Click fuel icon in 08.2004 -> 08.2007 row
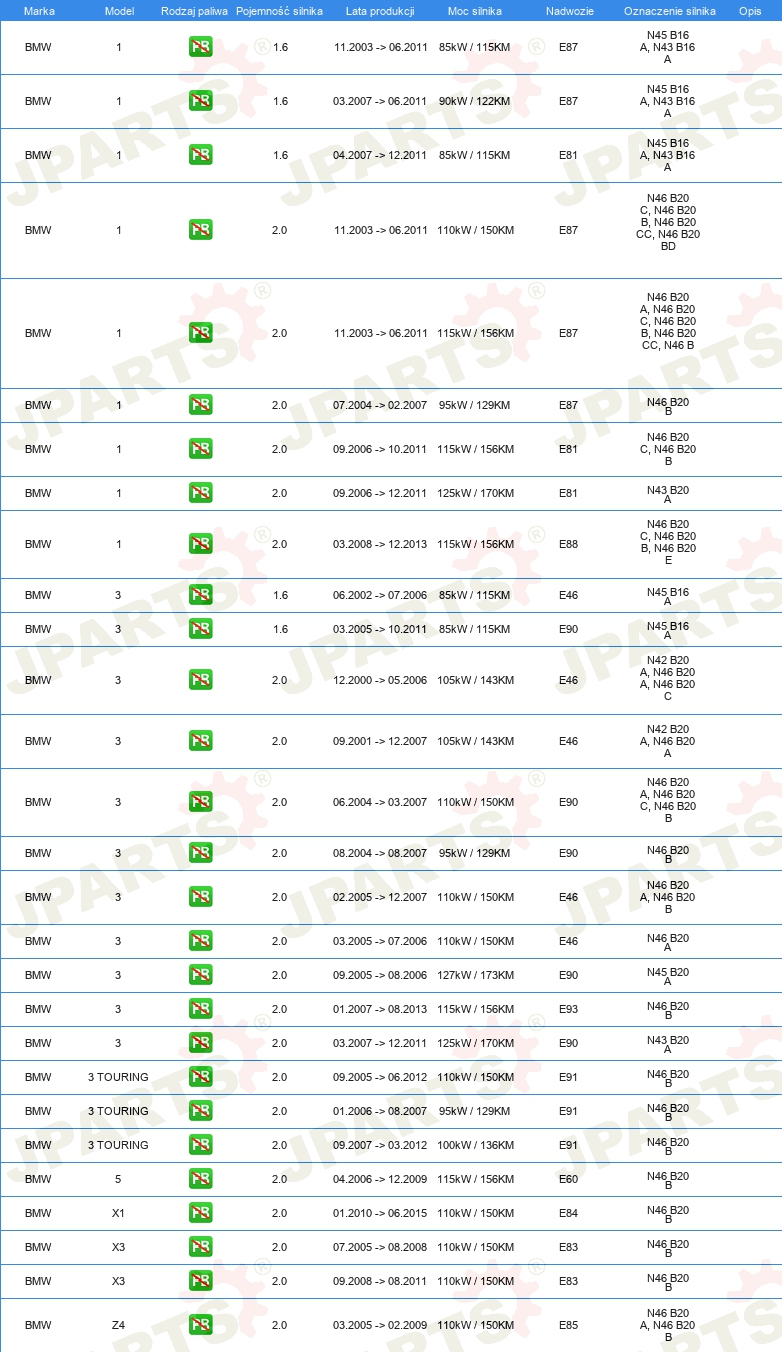This screenshot has height=1352, width=782. click(x=201, y=853)
